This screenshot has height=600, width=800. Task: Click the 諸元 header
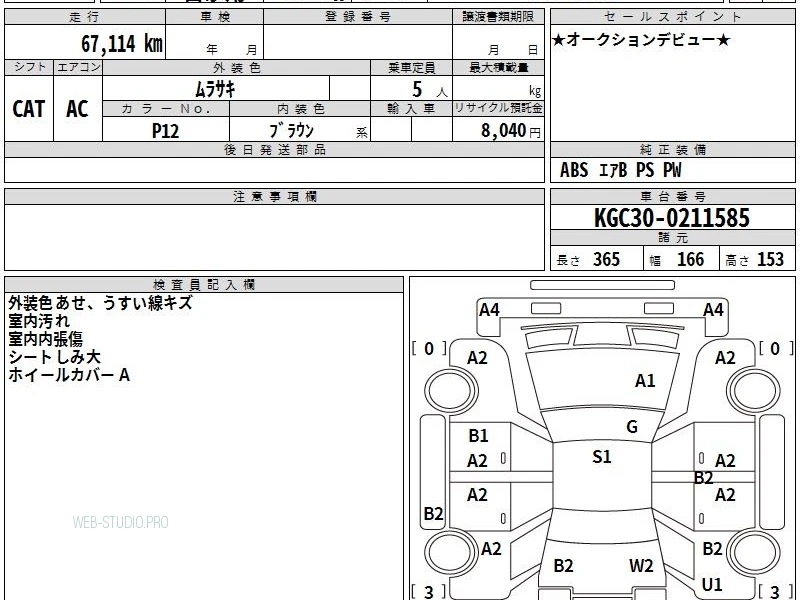pos(672,238)
